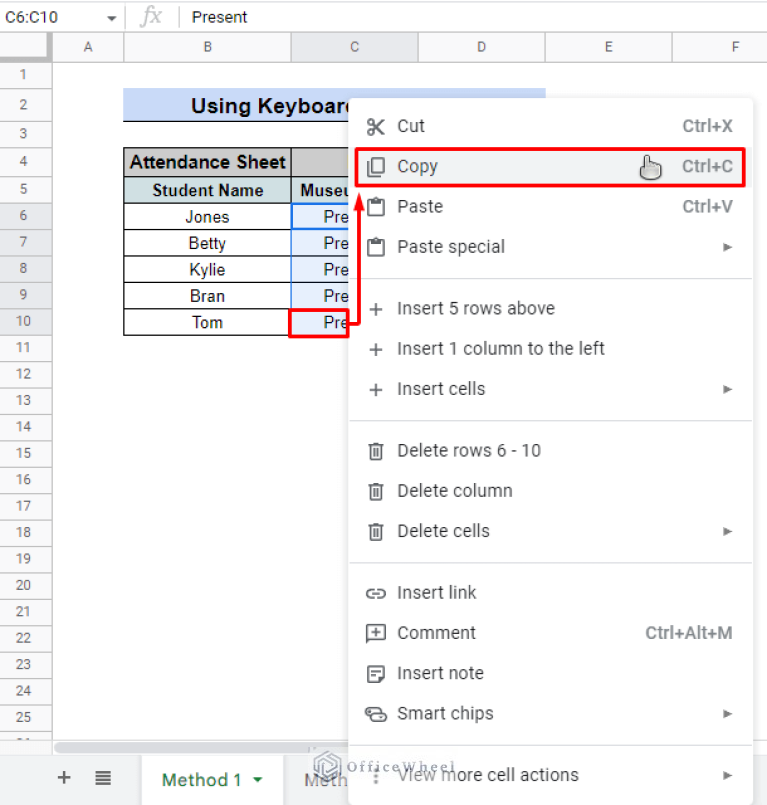Click the Comment icon
This screenshot has height=805, width=767.
376,632
